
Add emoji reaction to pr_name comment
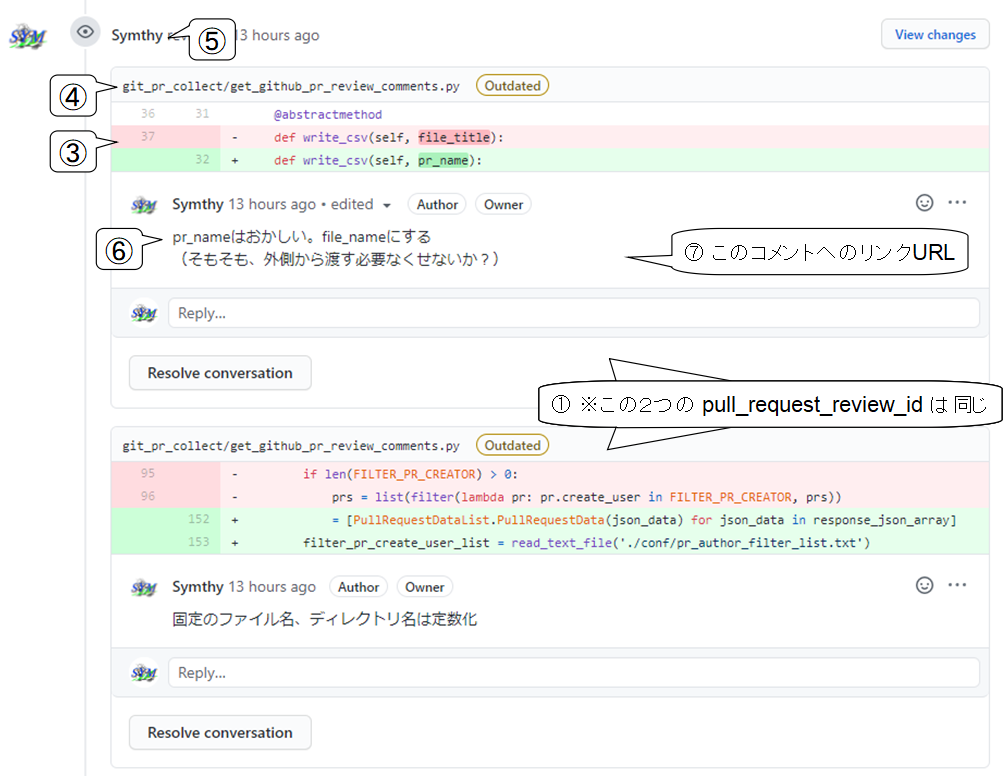pyautogui.click(x=924, y=203)
